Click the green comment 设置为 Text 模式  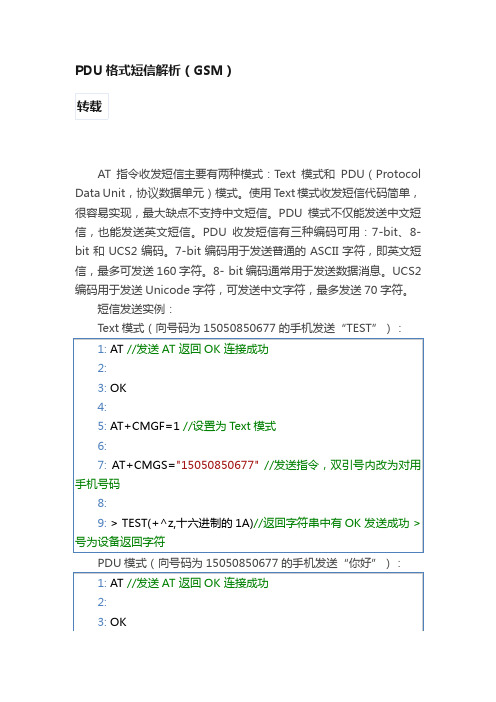coord(230,426)
